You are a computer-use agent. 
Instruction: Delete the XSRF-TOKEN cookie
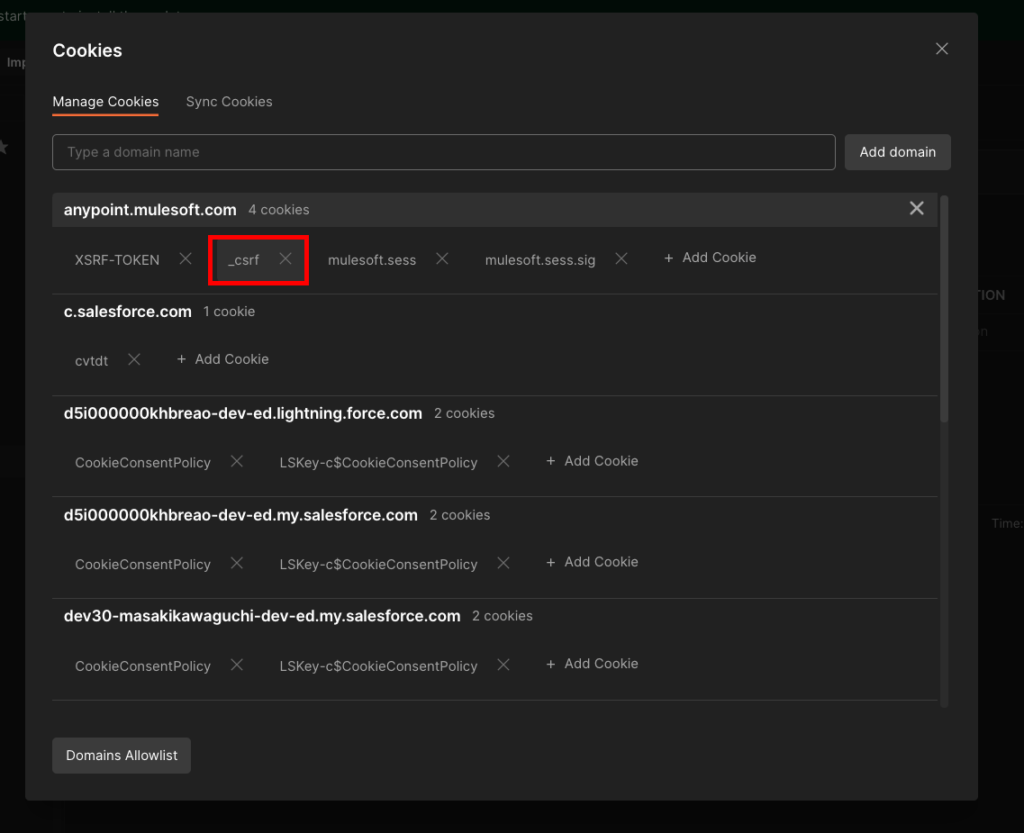pyautogui.click(x=185, y=259)
